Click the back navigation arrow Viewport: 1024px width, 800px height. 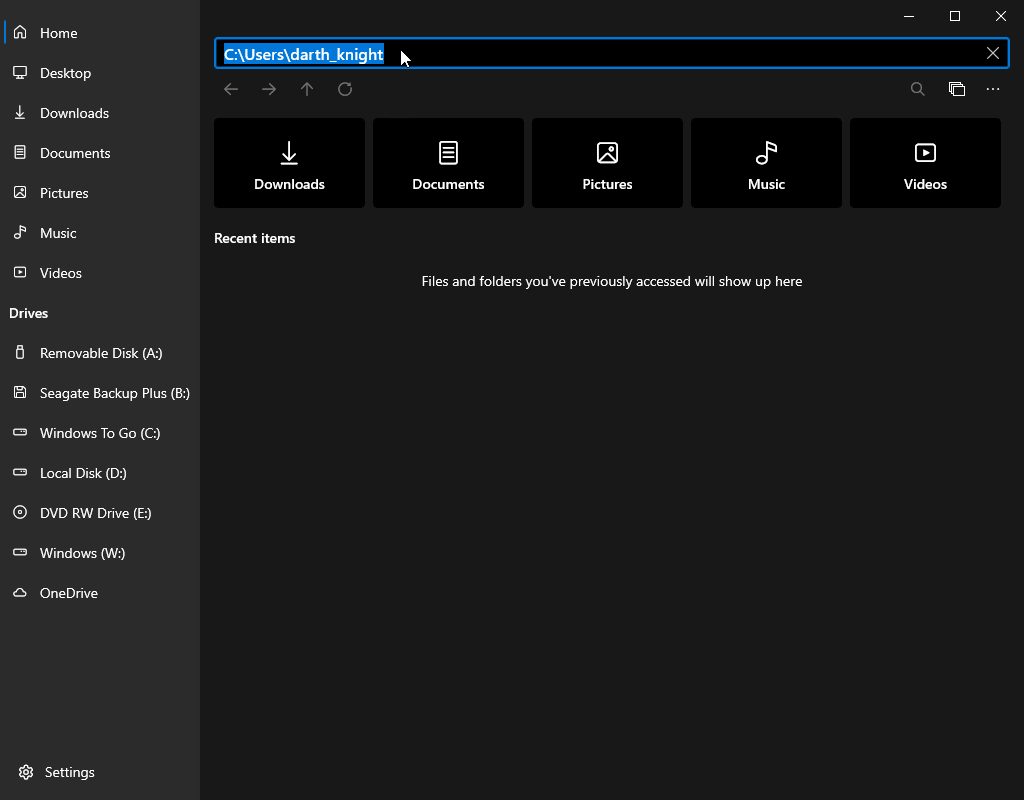(x=231, y=89)
